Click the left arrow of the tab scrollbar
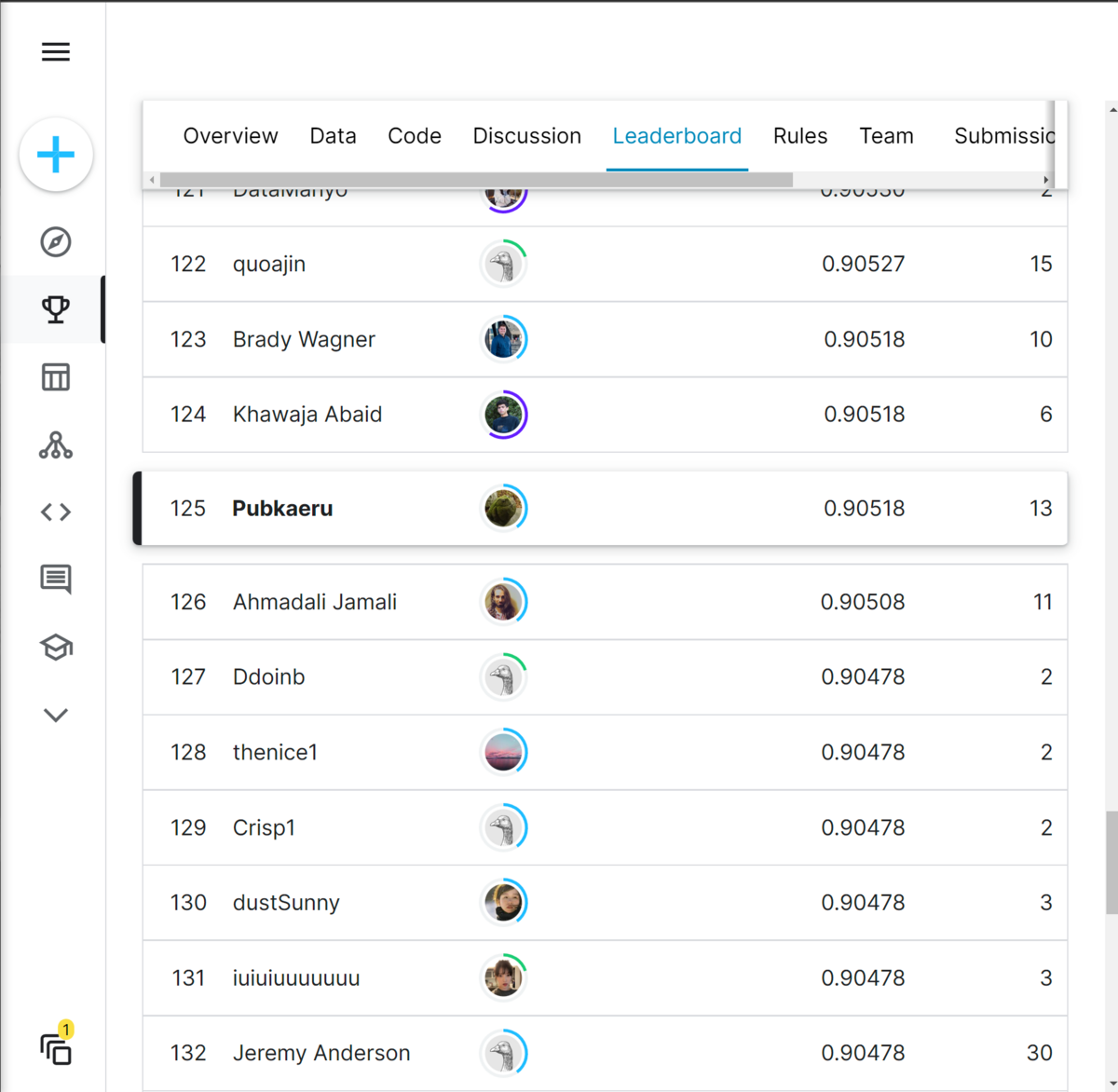Viewport: 1118px width, 1092px height. click(152, 179)
